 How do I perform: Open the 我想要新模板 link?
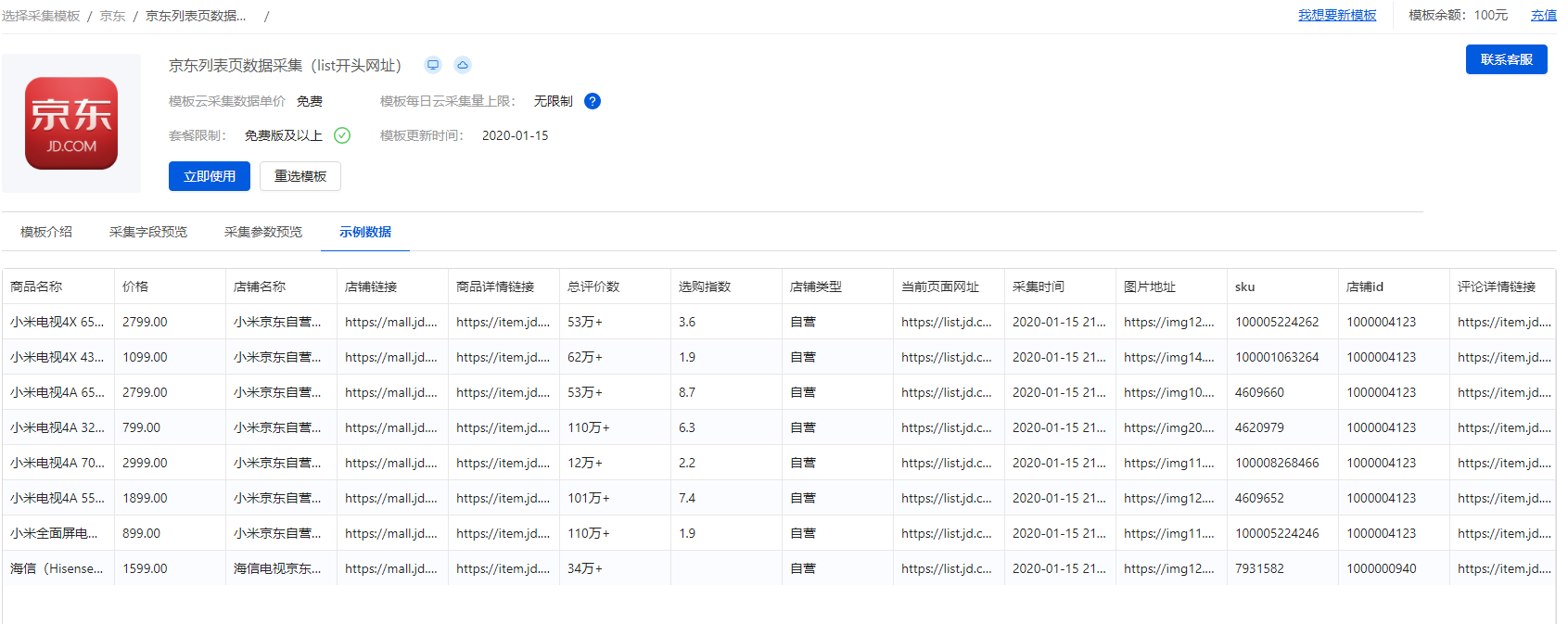[x=1337, y=15]
